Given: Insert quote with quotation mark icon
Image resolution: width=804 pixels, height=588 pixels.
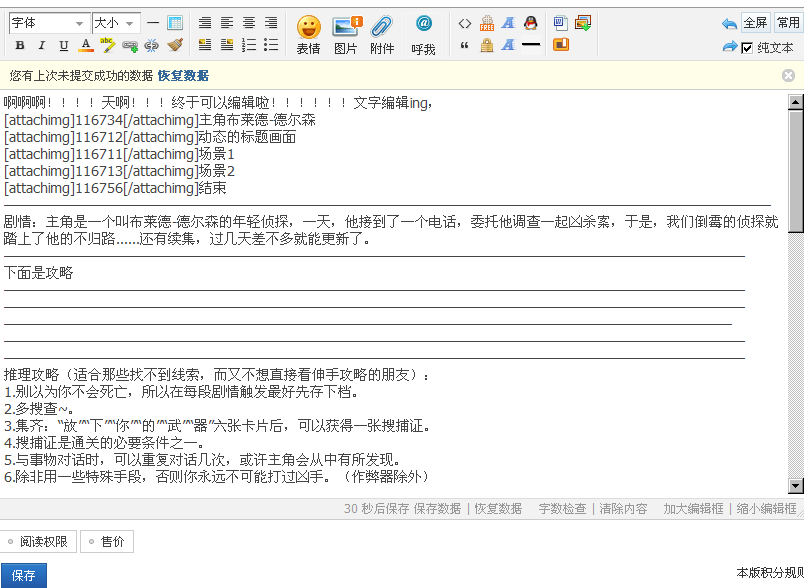Looking at the screenshot, I should click(465, 46).
